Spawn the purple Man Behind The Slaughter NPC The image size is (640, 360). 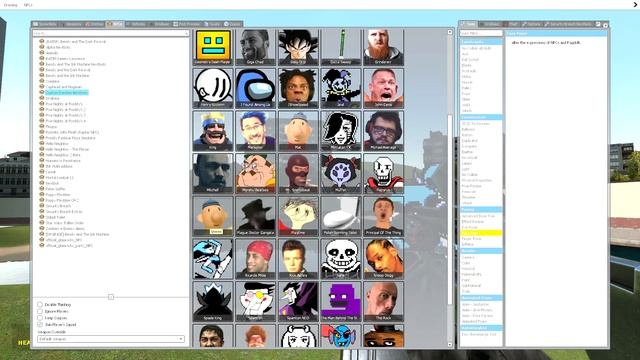point(340,301)
